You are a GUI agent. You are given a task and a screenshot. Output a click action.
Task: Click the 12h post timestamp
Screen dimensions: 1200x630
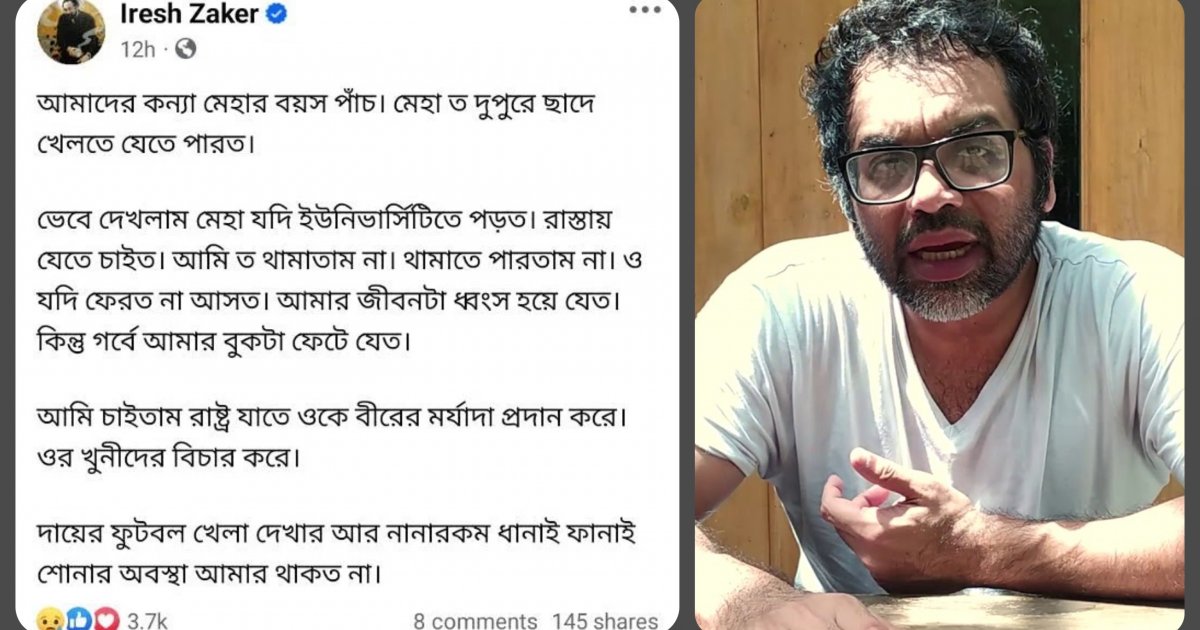coord(137,49)
